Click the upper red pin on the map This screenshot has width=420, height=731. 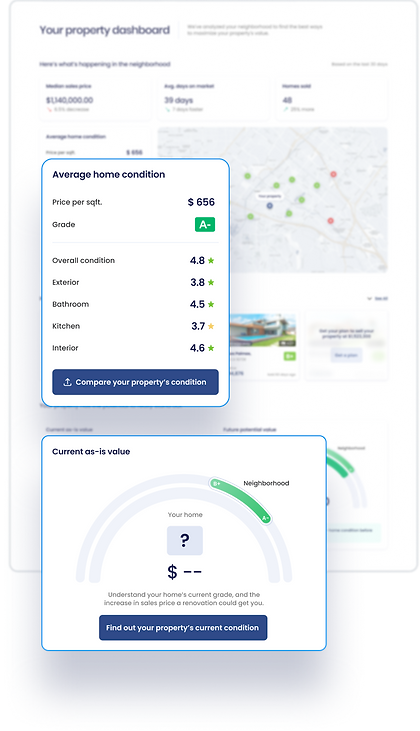tap(333, 174)
